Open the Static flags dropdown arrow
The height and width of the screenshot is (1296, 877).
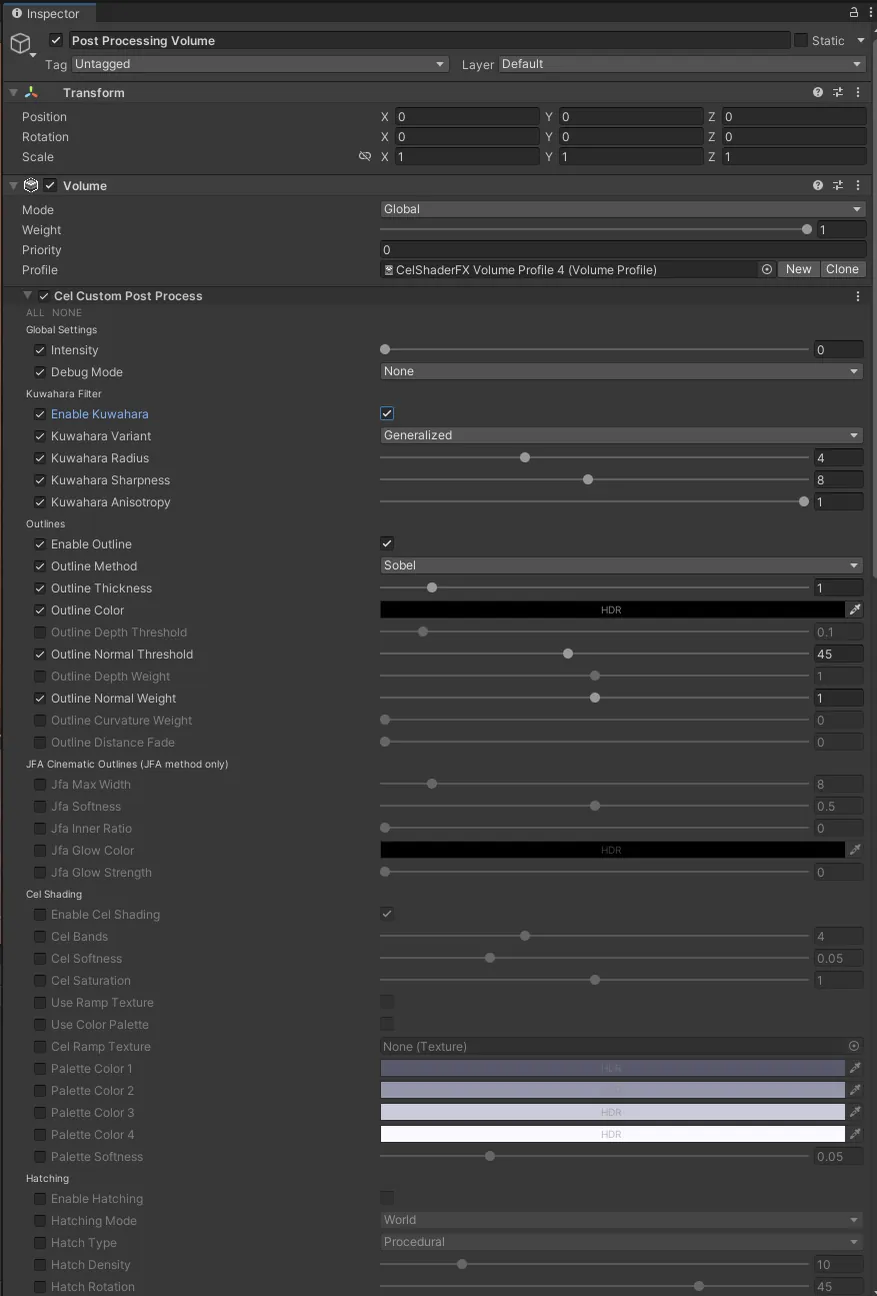coord(861,40)
